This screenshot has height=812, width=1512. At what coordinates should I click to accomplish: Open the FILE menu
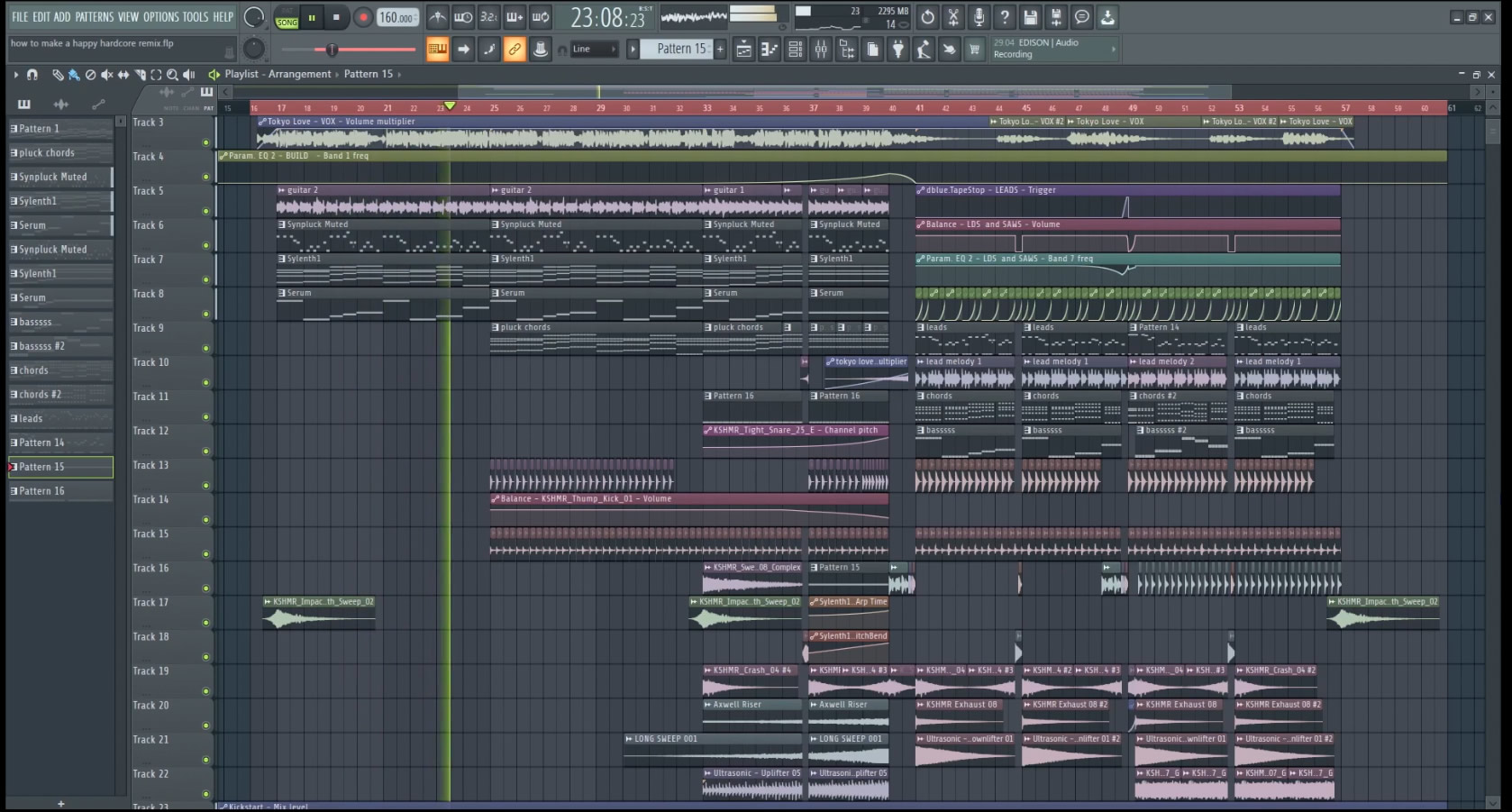pyautogui.click(x=19, y=17)
